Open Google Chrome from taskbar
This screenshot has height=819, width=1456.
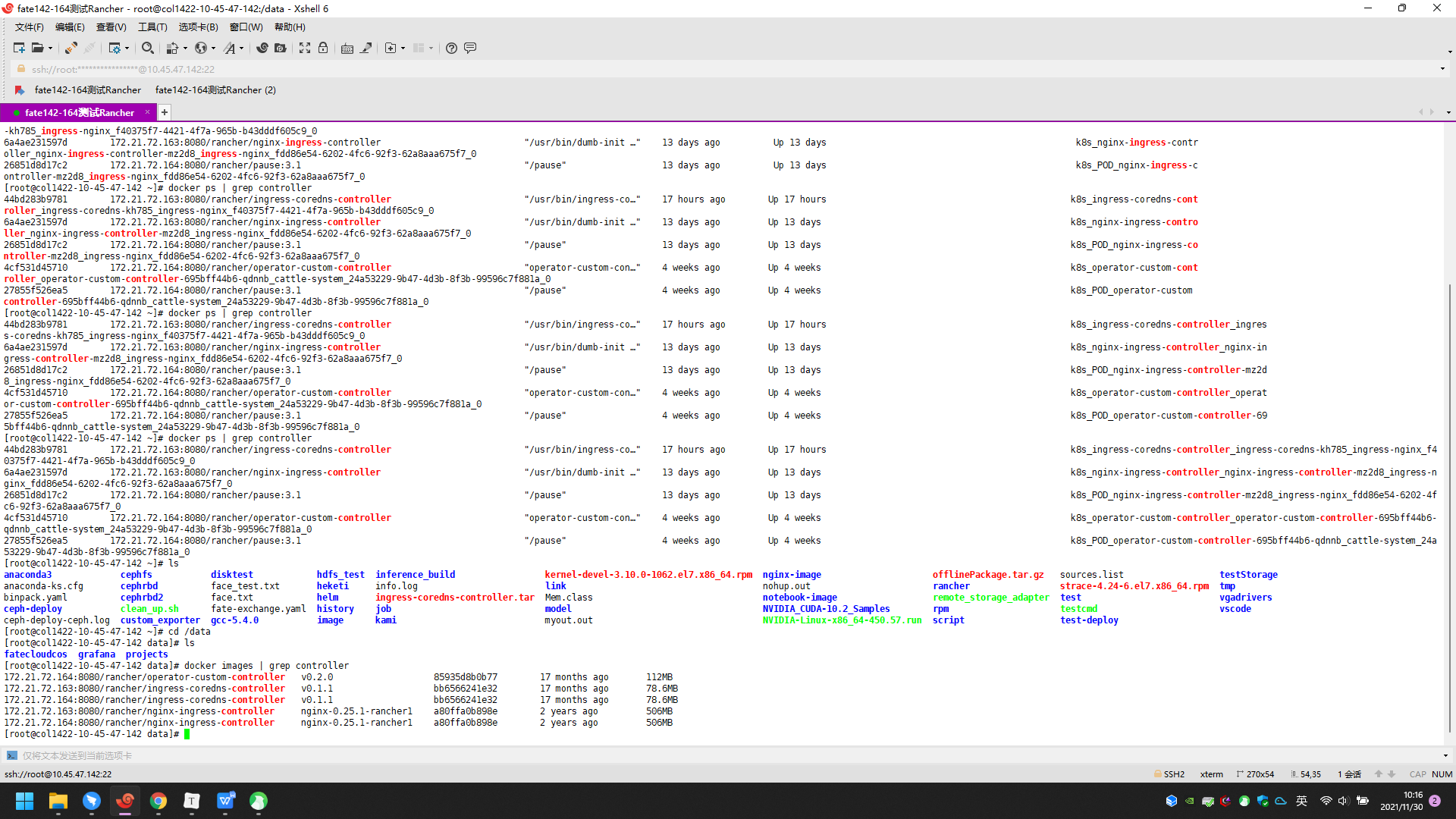158,801
